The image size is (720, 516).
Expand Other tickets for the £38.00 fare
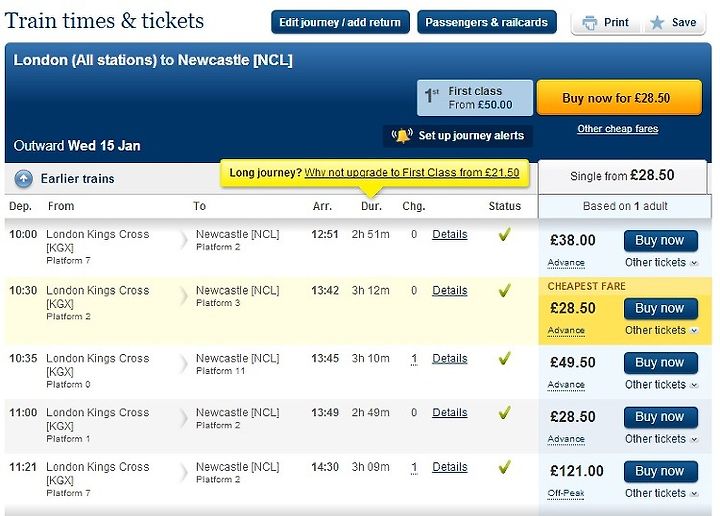tap(661, 263)
